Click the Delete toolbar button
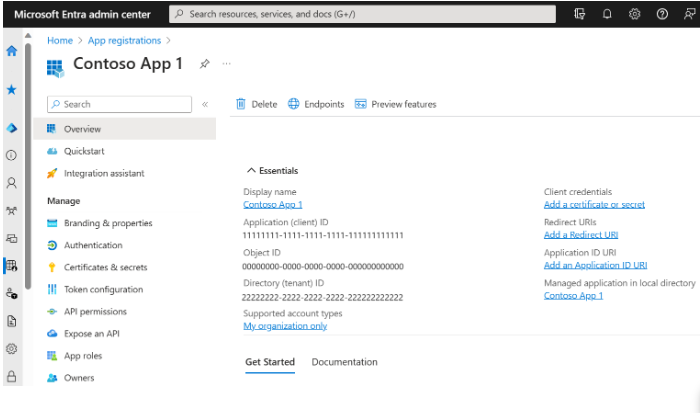 click(x=256, y=104)
